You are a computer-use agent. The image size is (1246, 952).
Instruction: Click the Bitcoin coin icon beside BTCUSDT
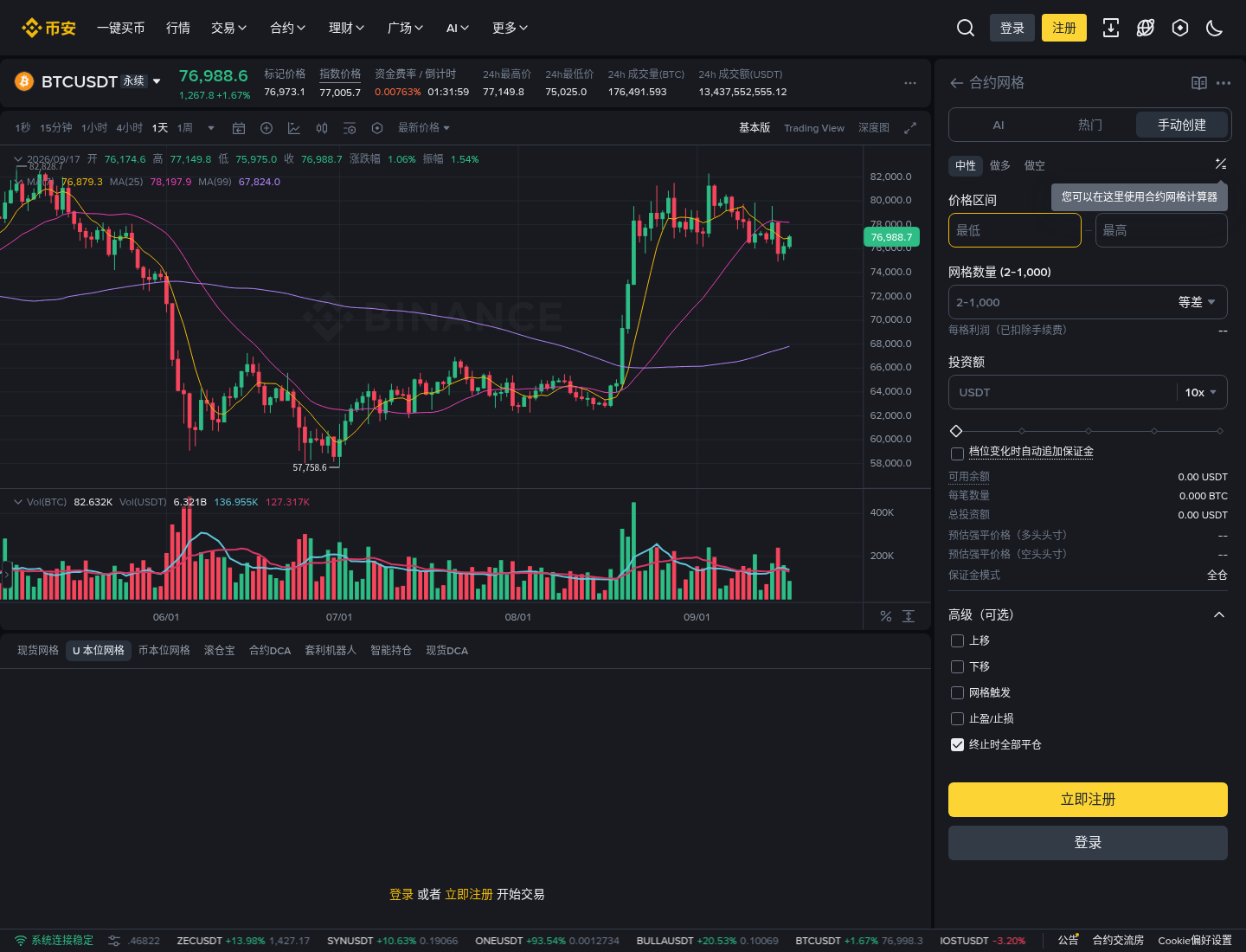24,81
